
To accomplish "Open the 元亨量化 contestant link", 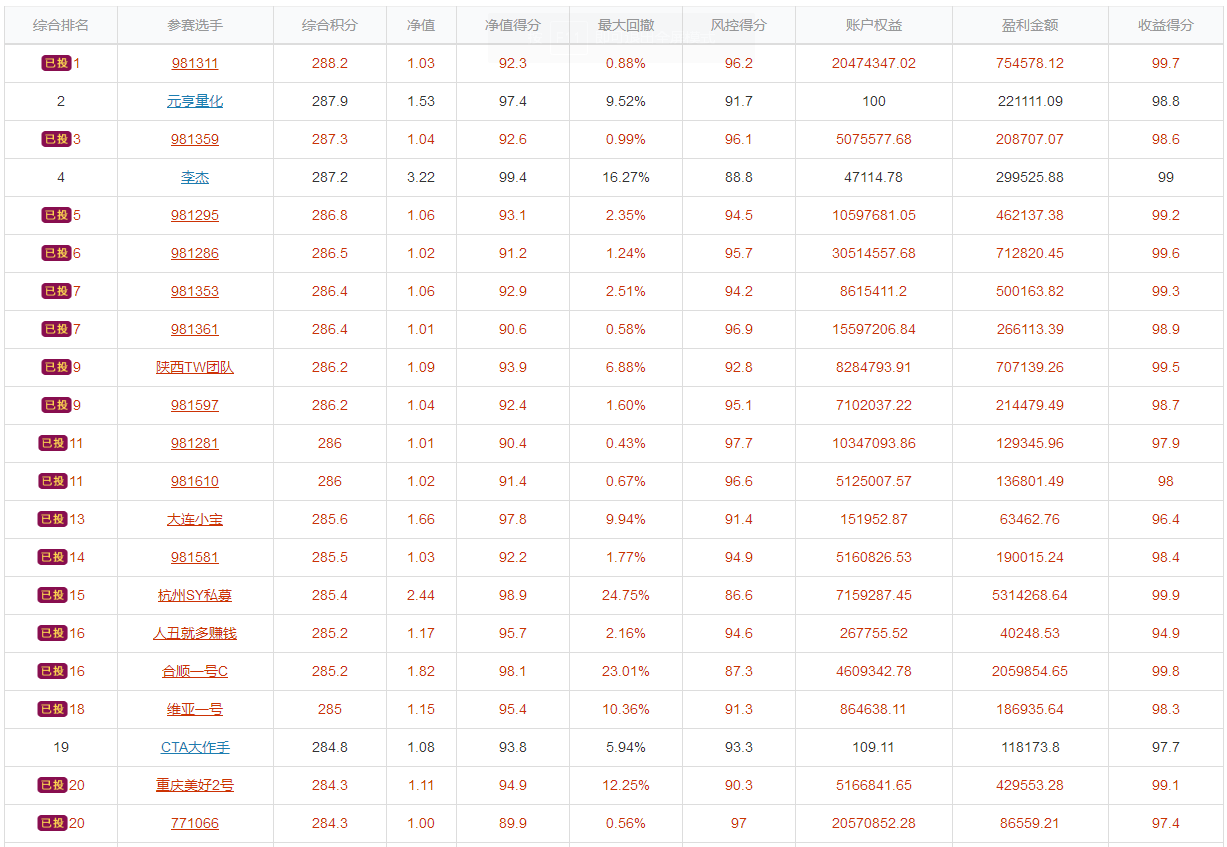I will point(195,101).
